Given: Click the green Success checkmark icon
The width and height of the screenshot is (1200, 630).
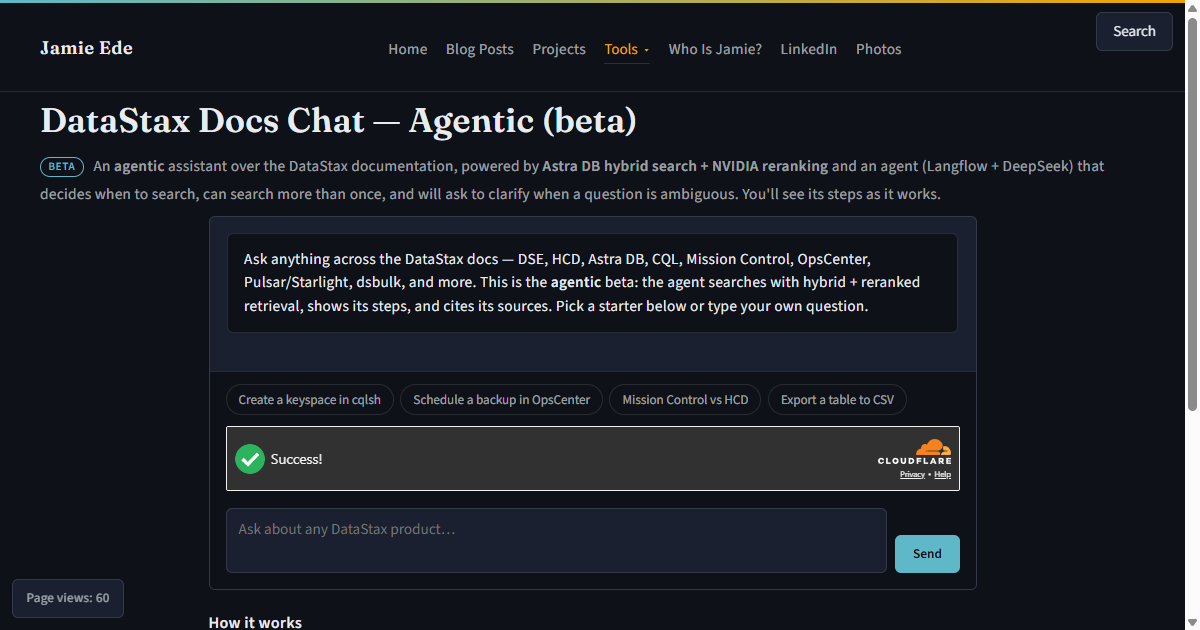Looking at the screenshot, I should click(250, 459).
